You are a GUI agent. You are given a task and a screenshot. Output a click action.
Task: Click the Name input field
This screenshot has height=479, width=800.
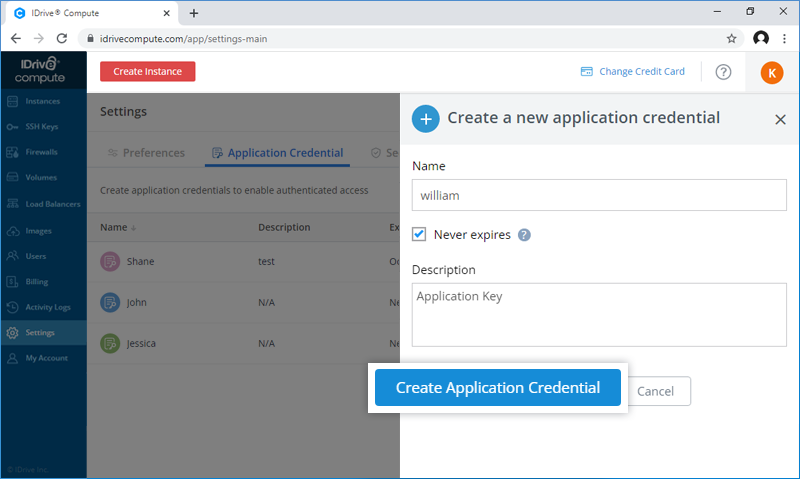(599, 195)
